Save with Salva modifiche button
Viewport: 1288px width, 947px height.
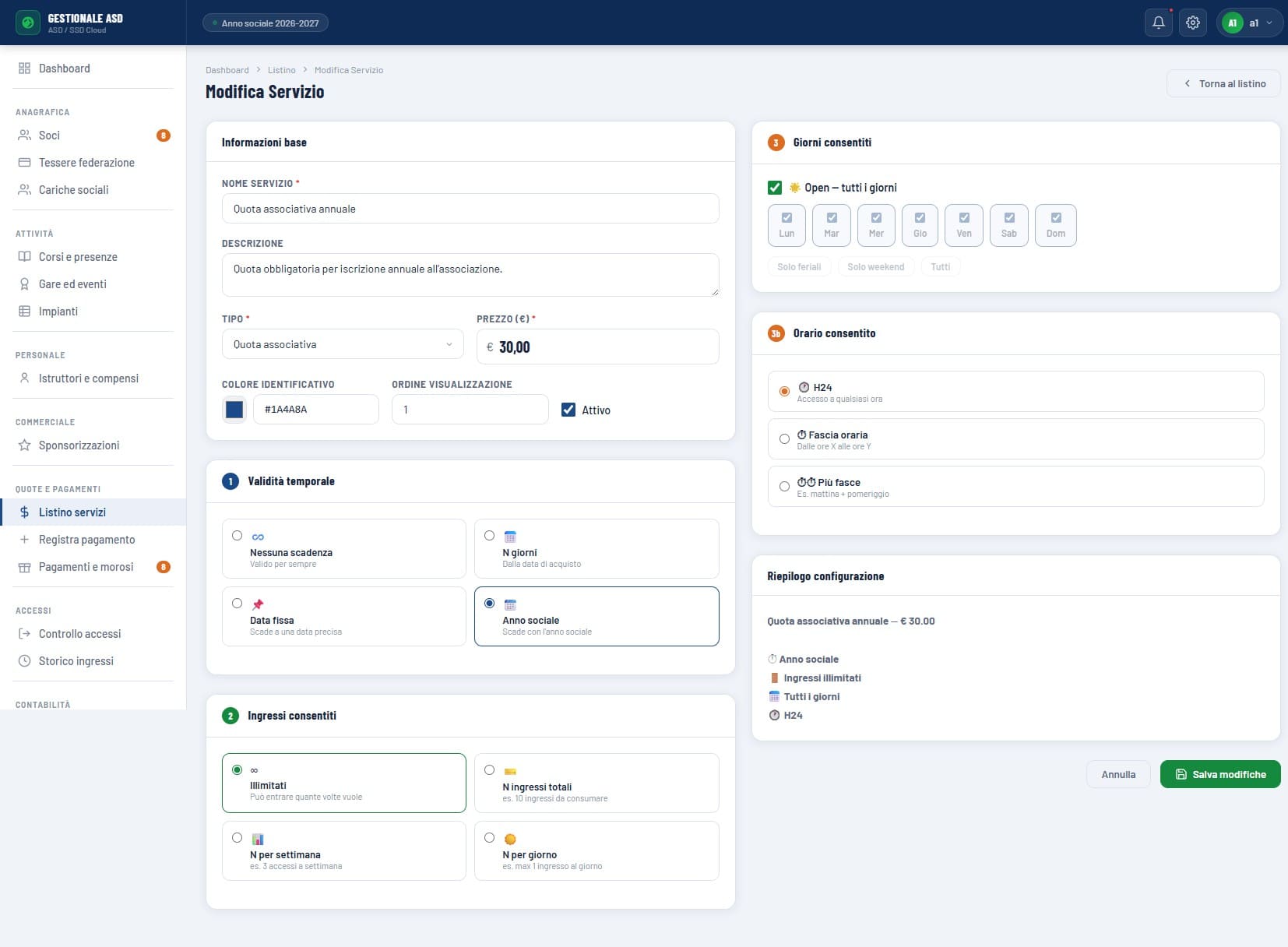pos(1220,774)
